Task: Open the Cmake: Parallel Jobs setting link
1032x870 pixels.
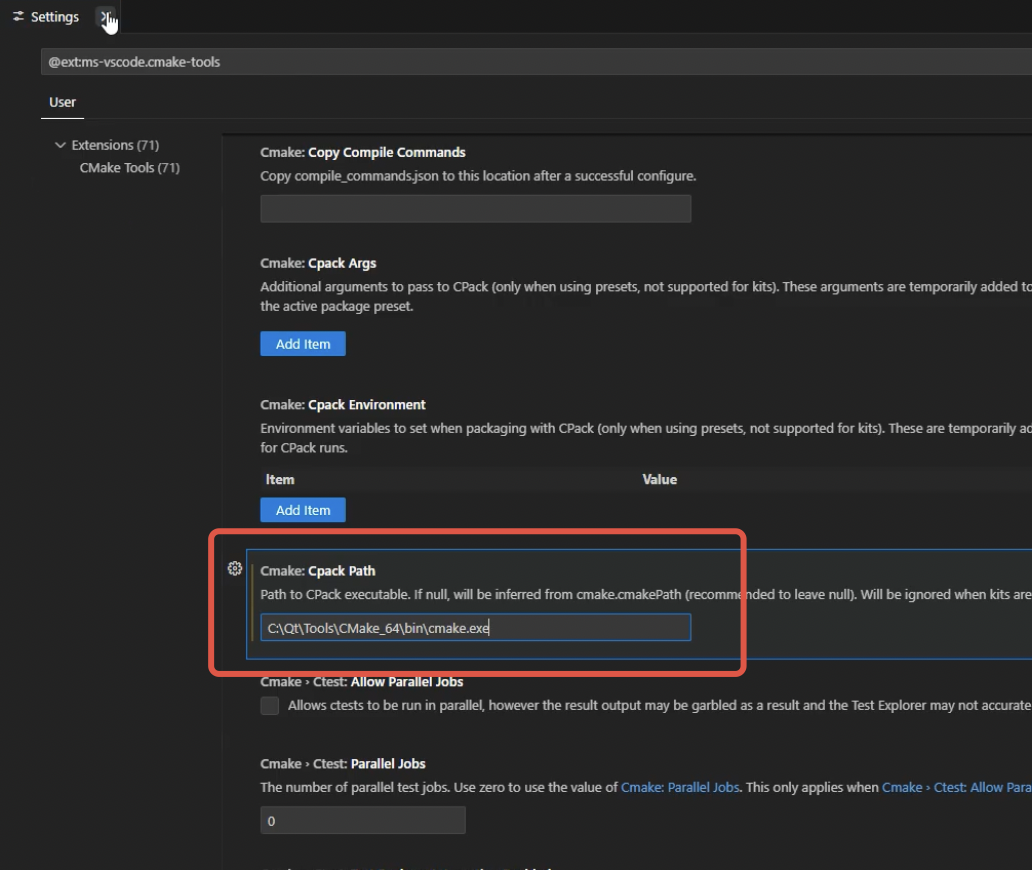Action: (x=680, y=787)
